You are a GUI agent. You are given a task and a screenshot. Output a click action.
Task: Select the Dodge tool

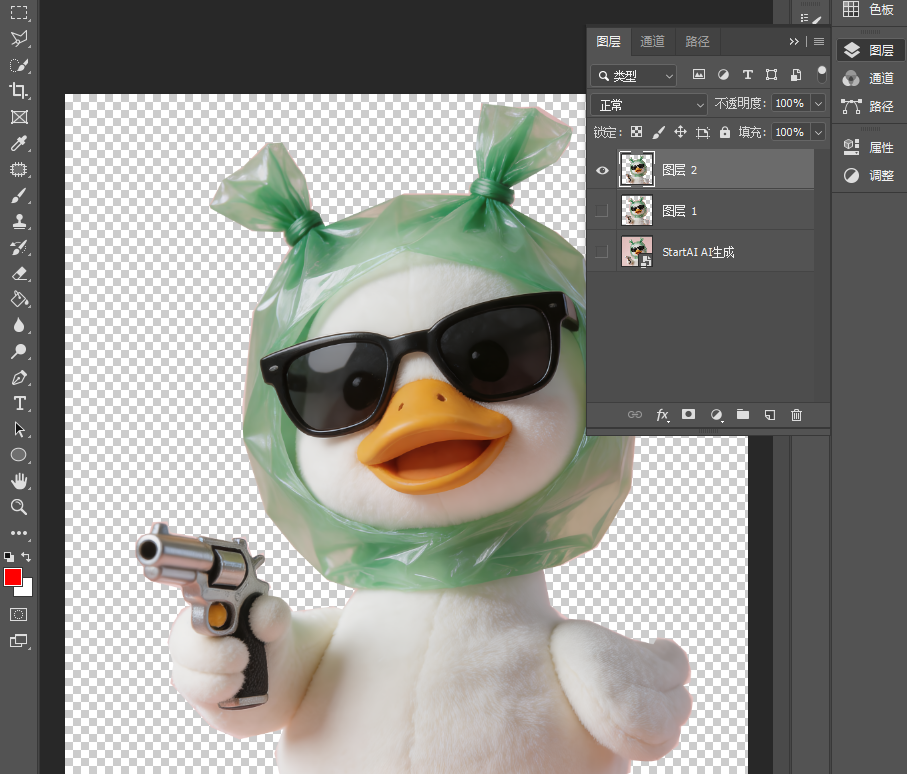[19, 351]
